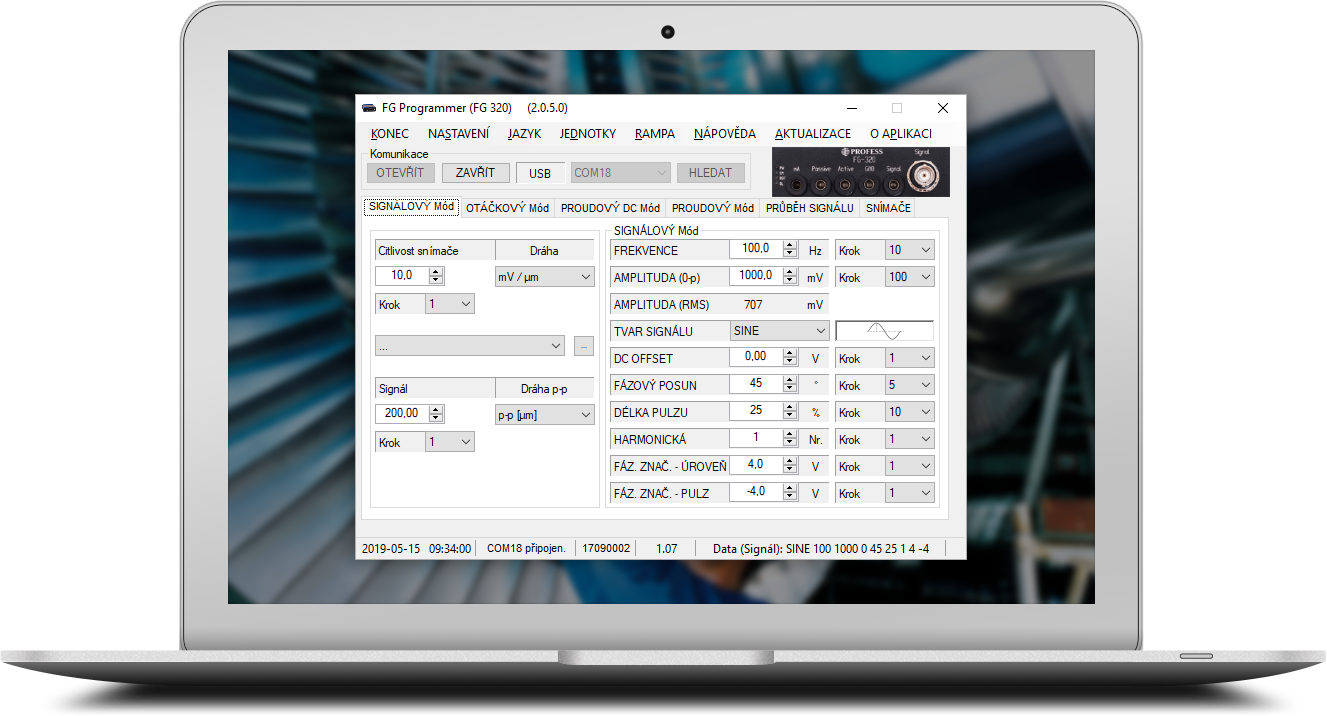Click the sine waveform preview
The image size is (1327, 716).
(x=884, y=331)
